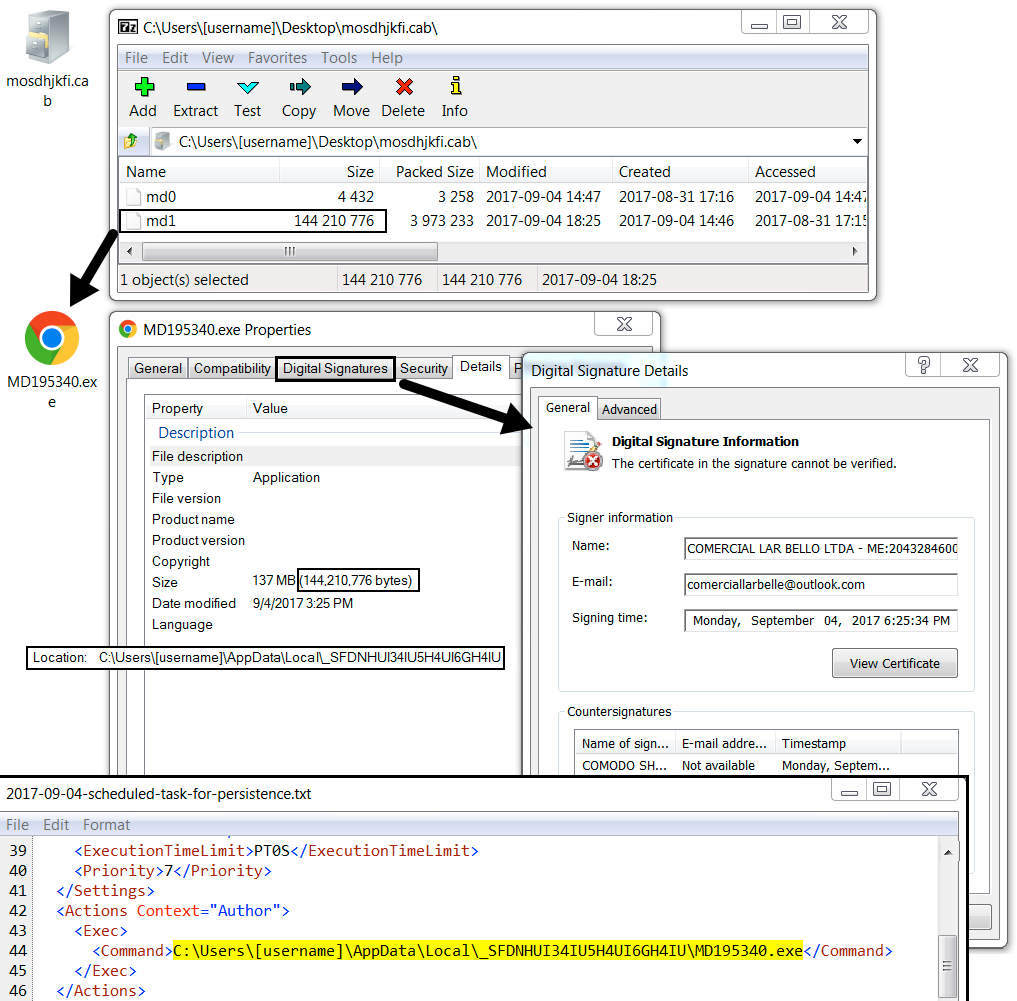Click the md0 size value 4 432
Image resolution: width=1017 pixels, height=1001 pixels.
355,197
